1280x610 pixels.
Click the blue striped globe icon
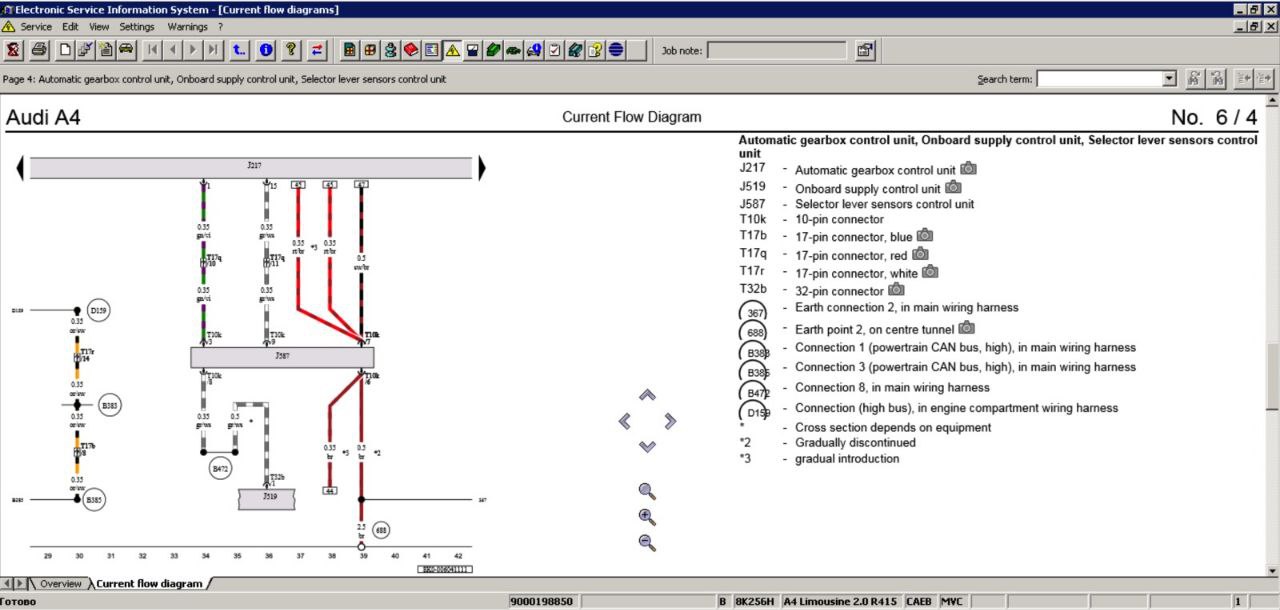615,49
